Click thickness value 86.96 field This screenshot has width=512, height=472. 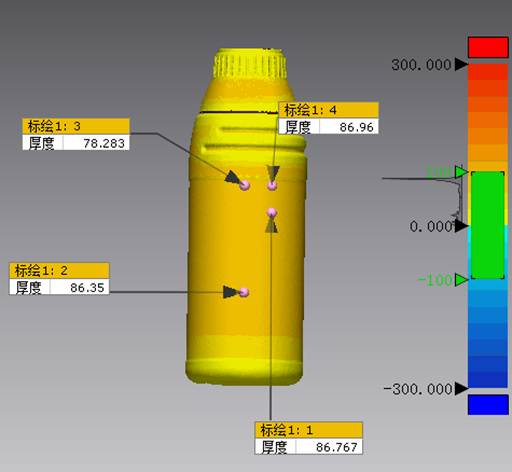349,126
